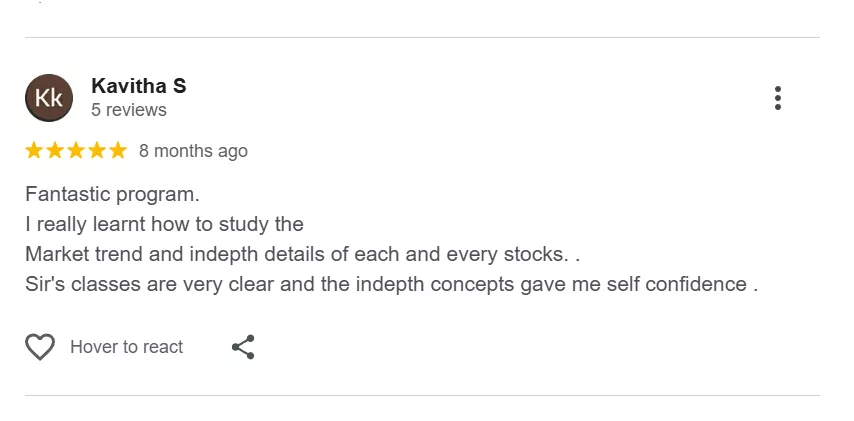Click the divider line above the review
This screenshot has height=421, width=854.
[422, 38]
